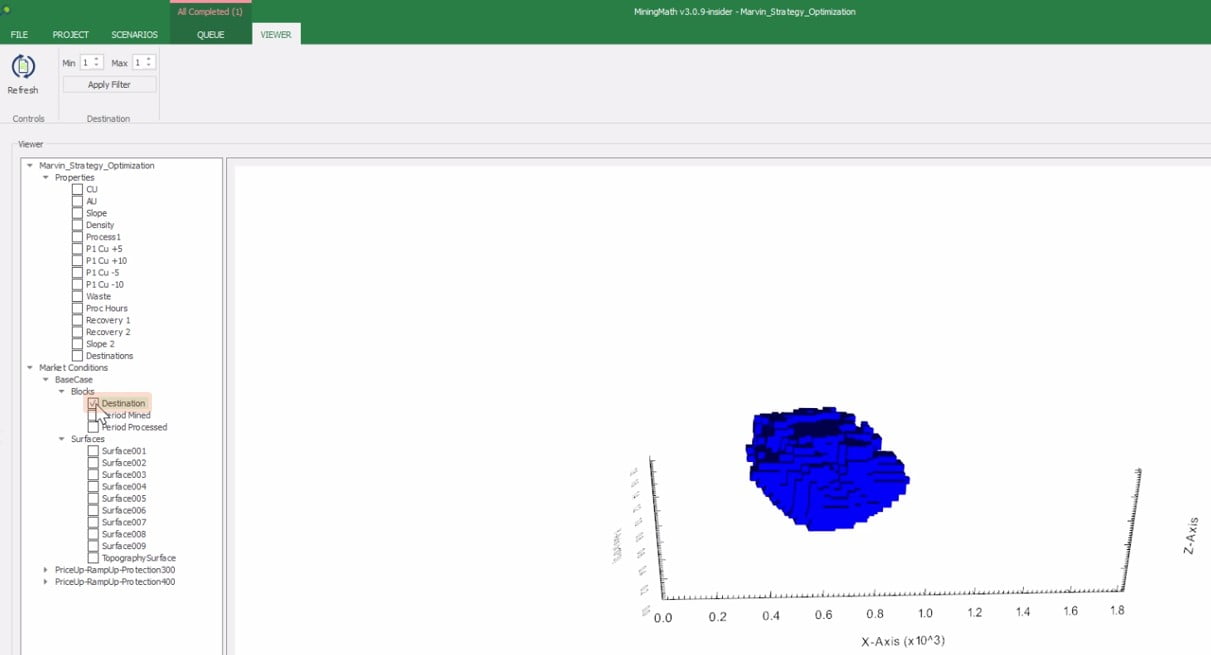Click the Refresh icon in Controls

coord(22,68)
